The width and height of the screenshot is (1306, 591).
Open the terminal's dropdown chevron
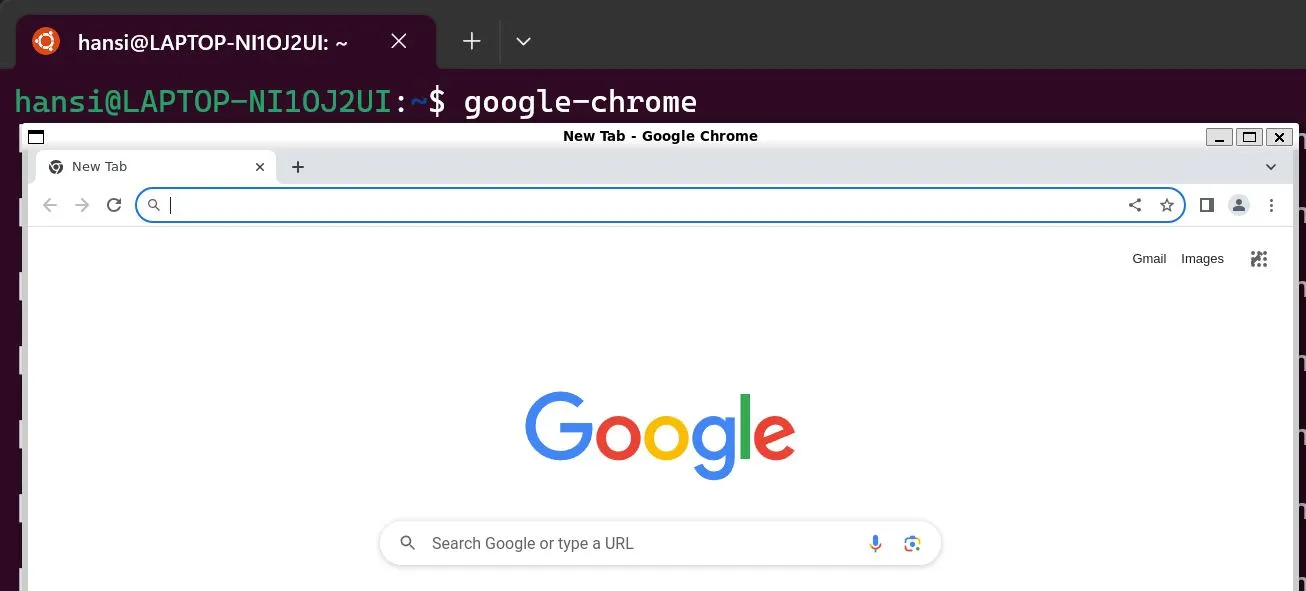[523, 41]
